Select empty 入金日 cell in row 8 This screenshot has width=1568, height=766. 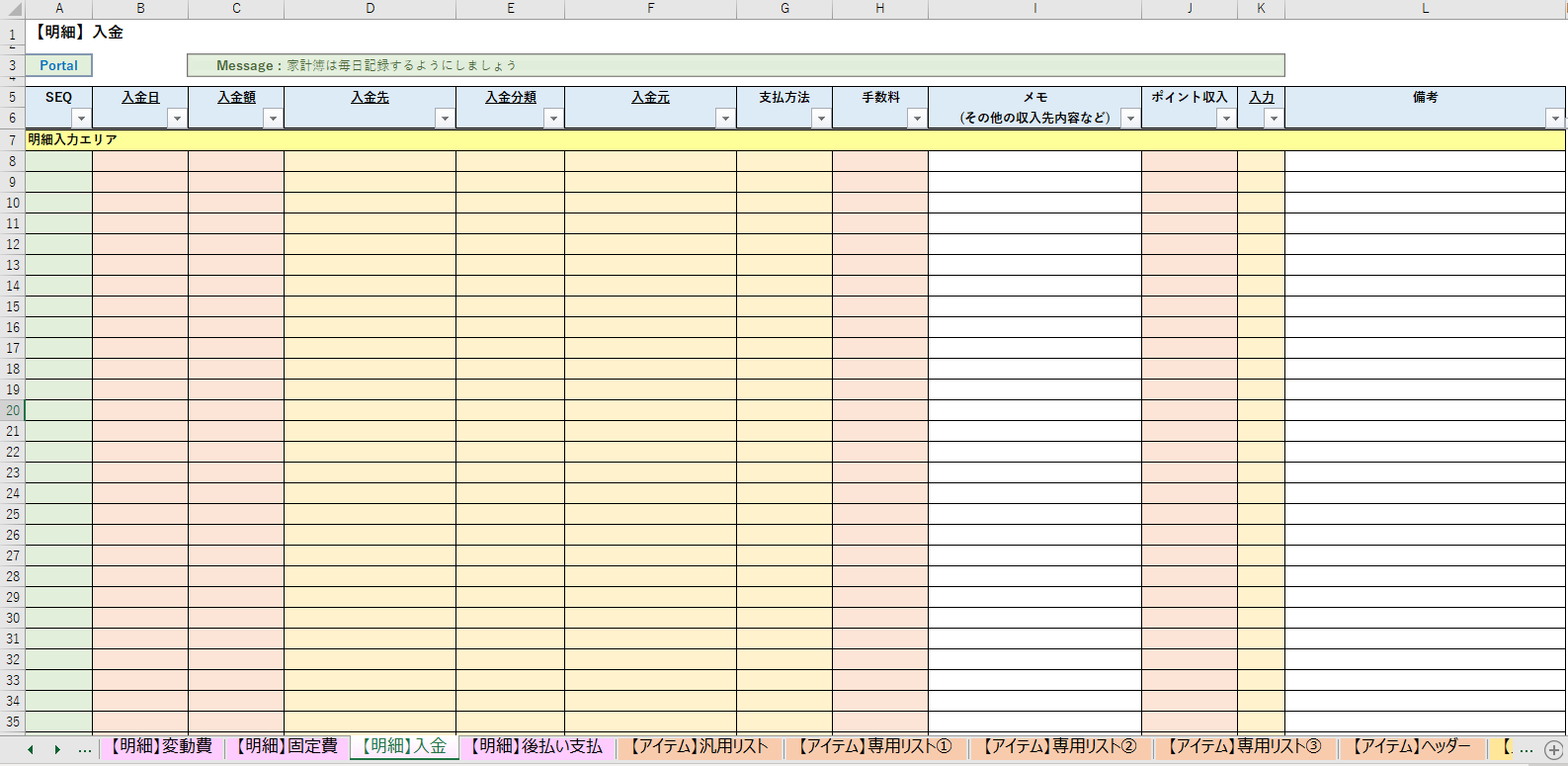(140, 161)
